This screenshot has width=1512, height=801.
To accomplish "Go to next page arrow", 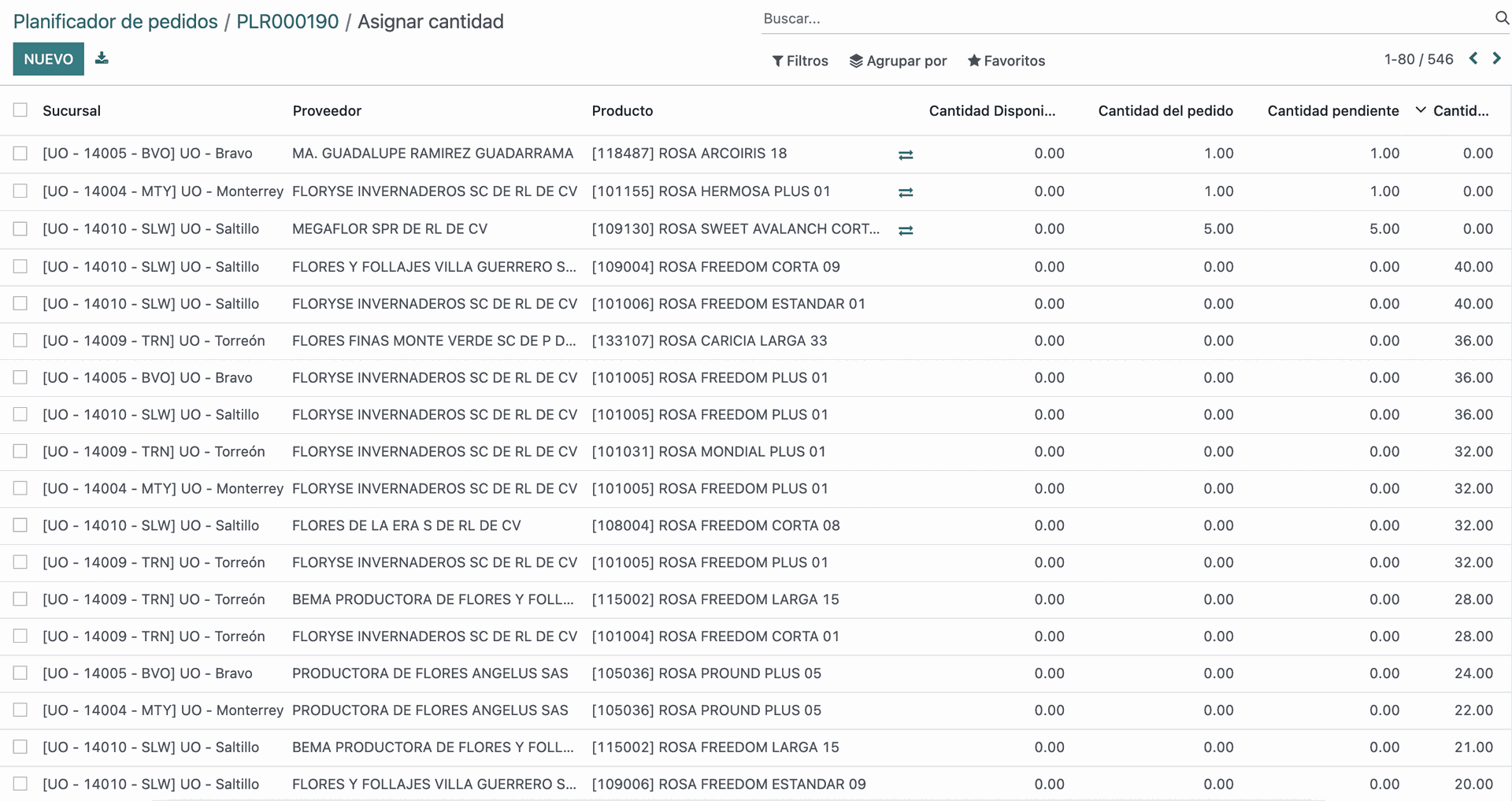I will pos(1497,59).
